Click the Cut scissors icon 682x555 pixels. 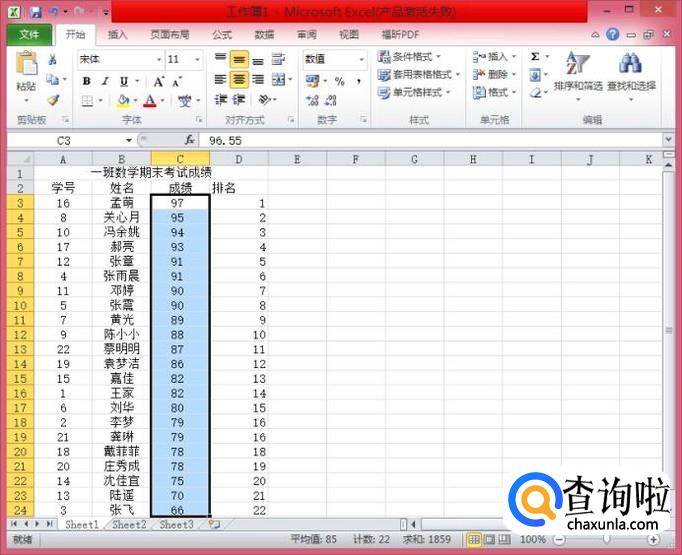click(53, 59)
